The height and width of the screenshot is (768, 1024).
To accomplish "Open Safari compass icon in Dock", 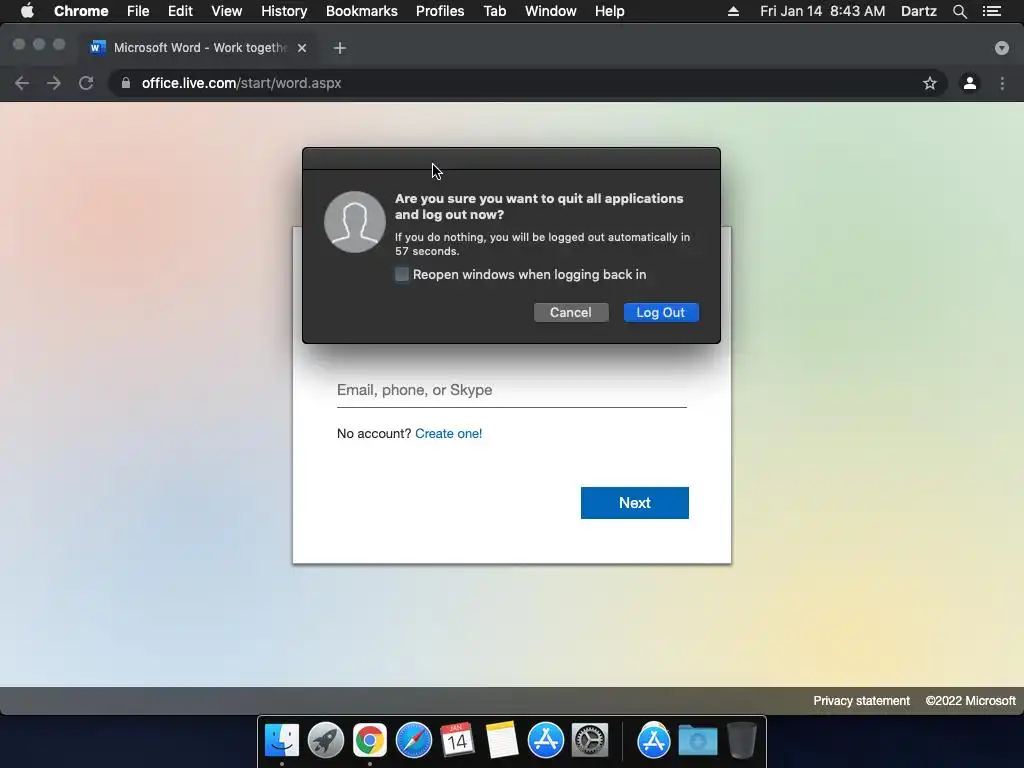I will [x=414, y=741].
